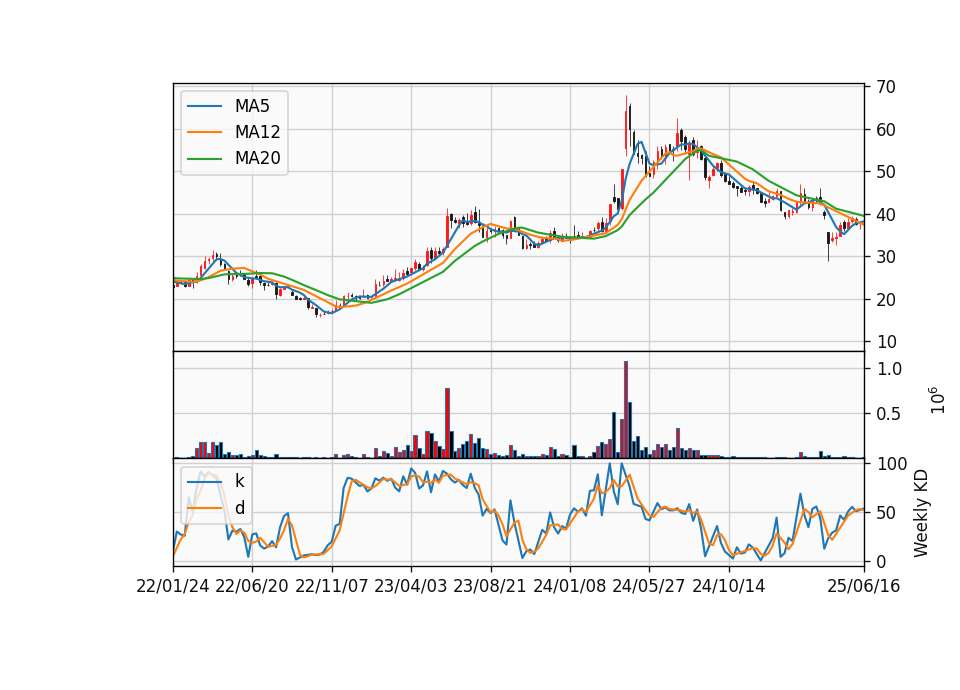Click the 40 price axis label
Viewport: 960px width, 690px height.
click(886, 215)
